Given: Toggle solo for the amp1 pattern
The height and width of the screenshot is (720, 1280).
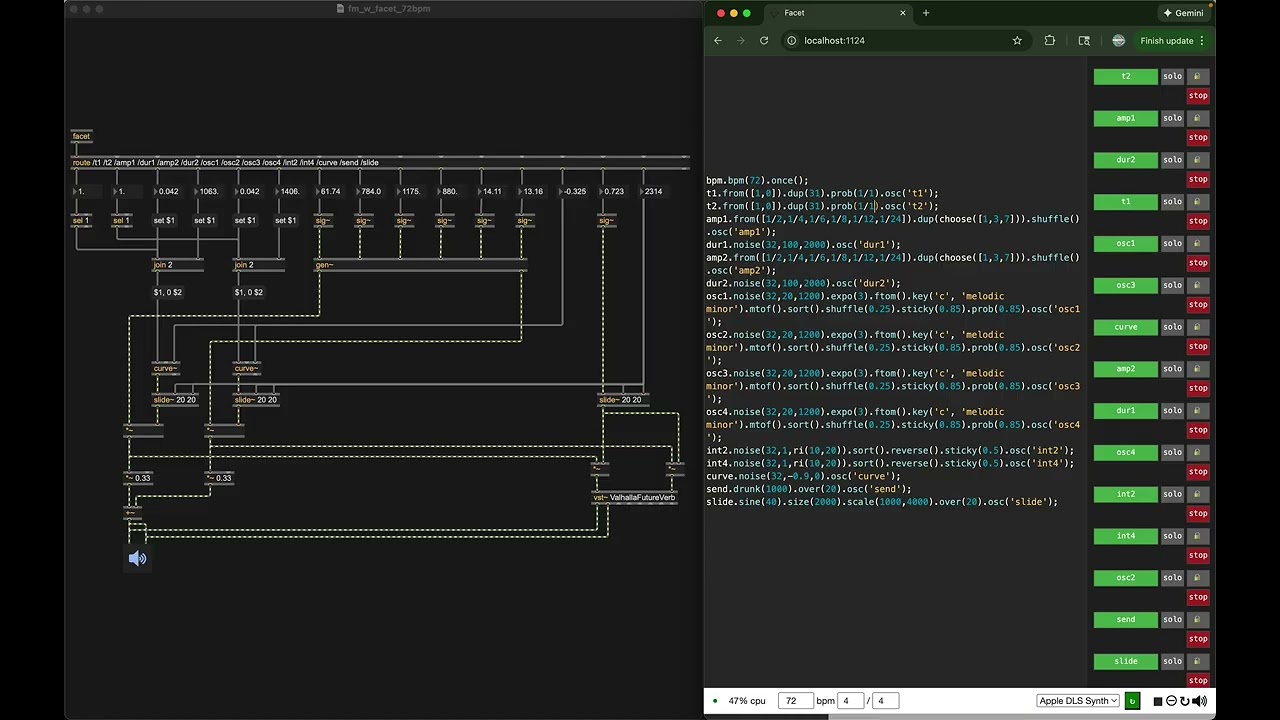Looking at the screenshot, I should coord(1172,118).
